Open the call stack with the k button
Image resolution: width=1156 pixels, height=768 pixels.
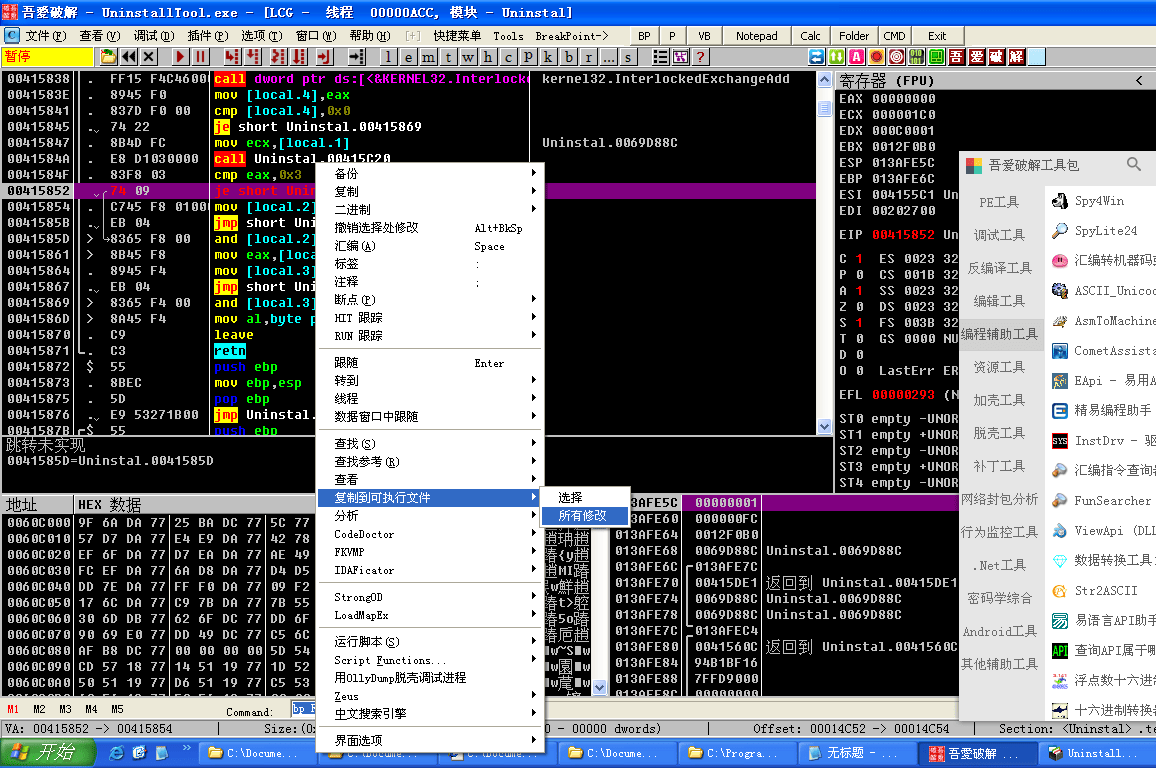[x=548, y=57]
